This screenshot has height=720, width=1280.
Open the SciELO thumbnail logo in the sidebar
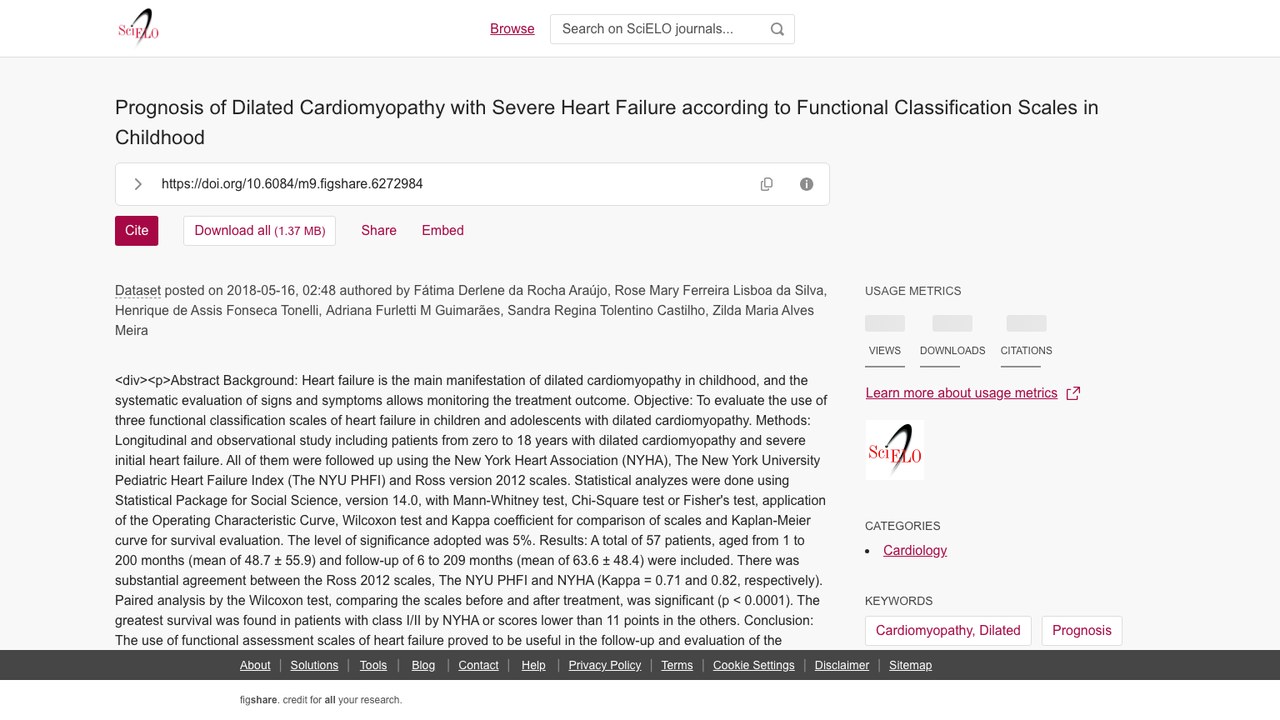(x=894, y=450)
